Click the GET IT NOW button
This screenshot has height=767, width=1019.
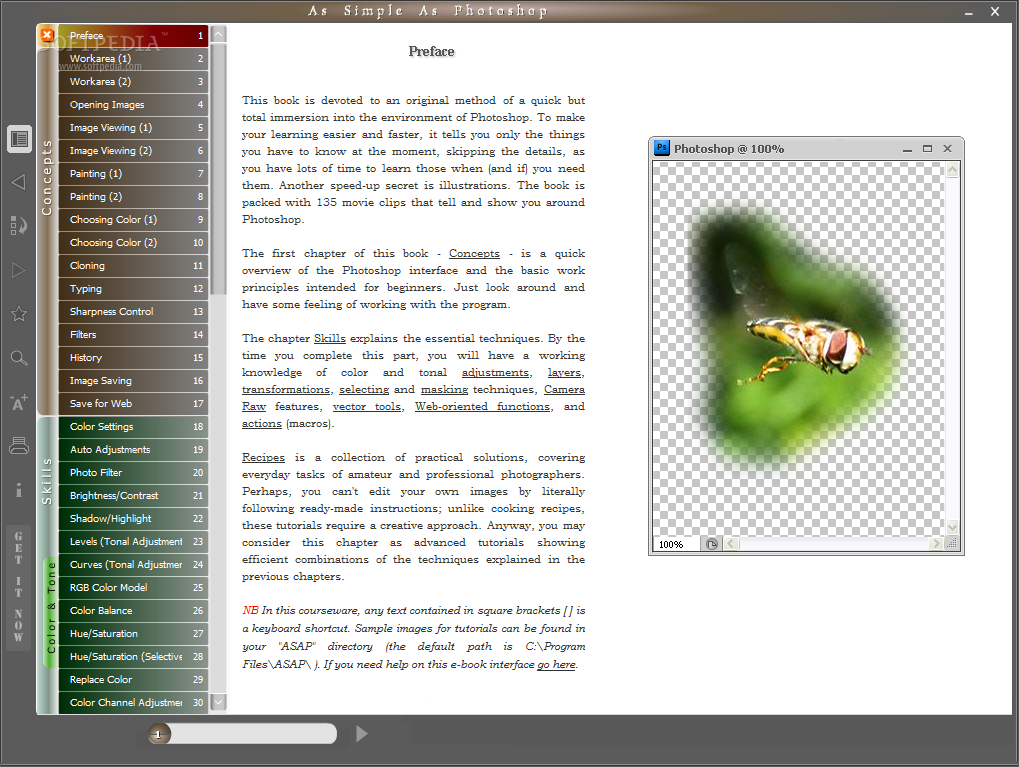pos(18,586)
